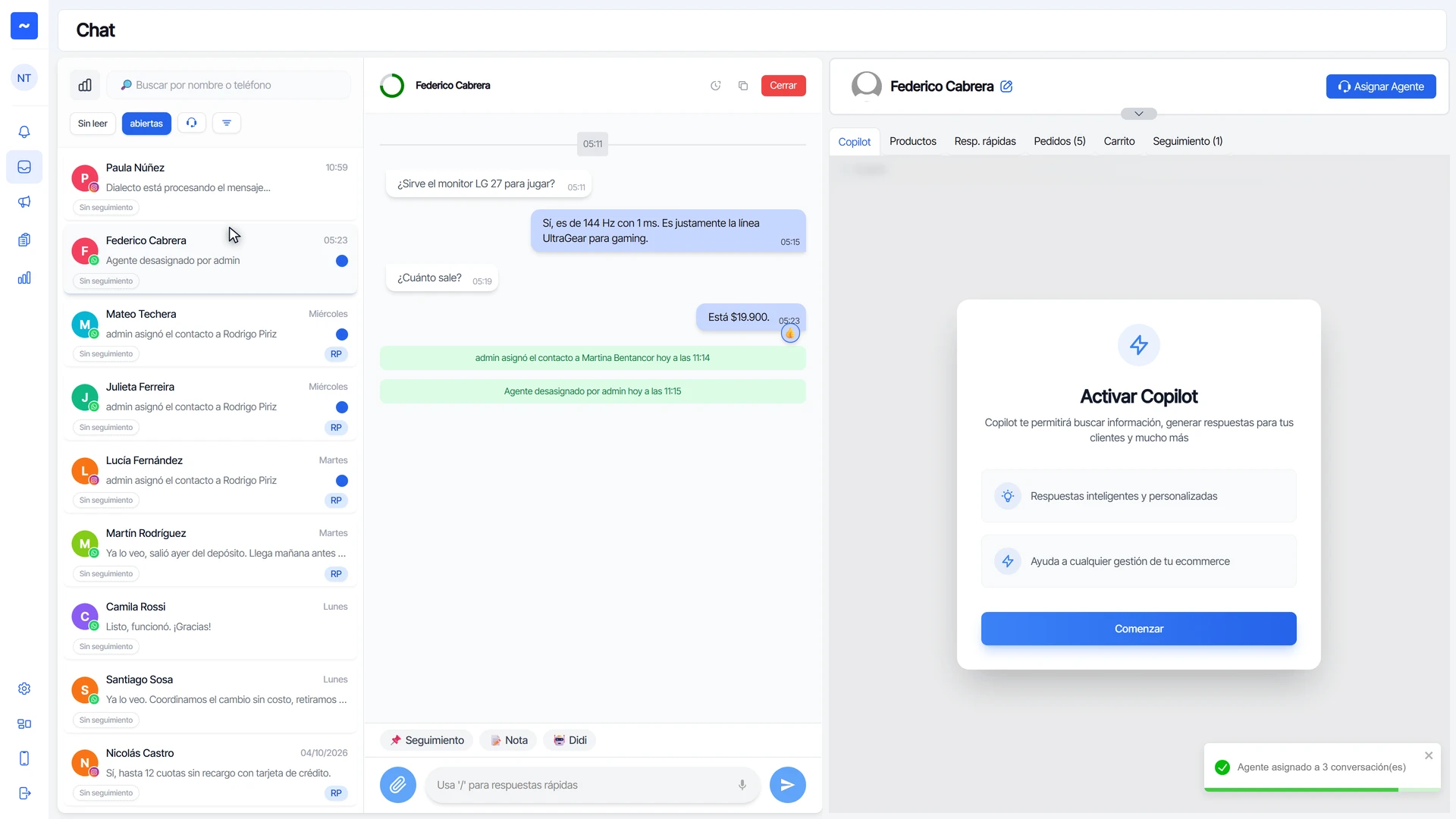Switch to the Productos tab

(913, 141)
